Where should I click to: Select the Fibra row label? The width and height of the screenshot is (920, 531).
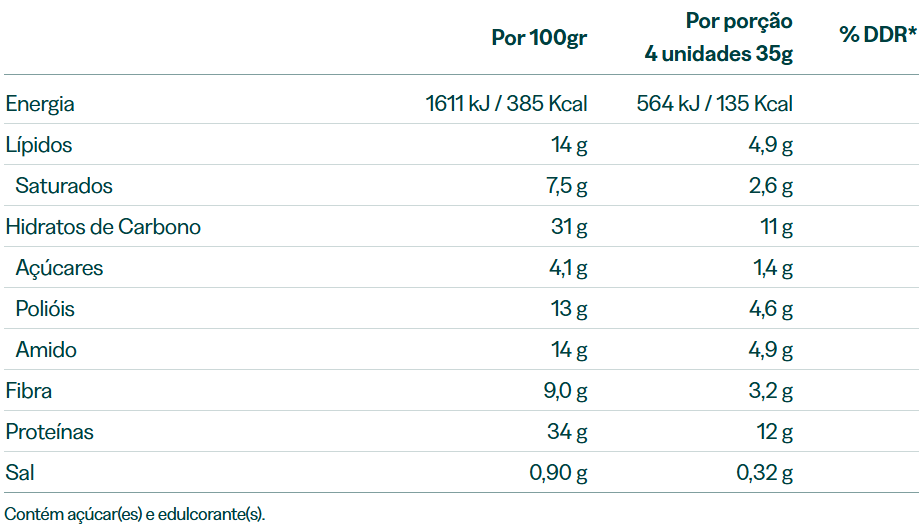click(29, 391)
